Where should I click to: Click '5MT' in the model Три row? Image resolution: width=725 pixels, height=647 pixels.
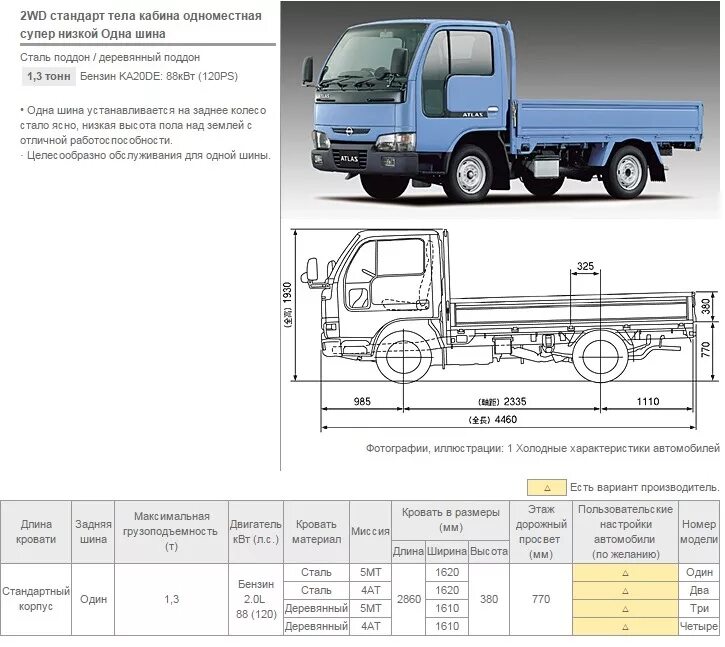370,609
